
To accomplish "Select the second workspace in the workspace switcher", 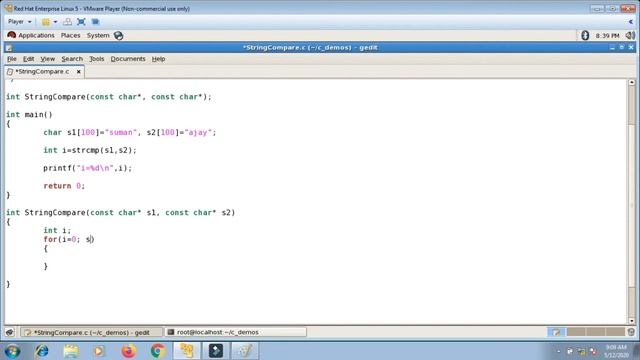I will (576, 332).
